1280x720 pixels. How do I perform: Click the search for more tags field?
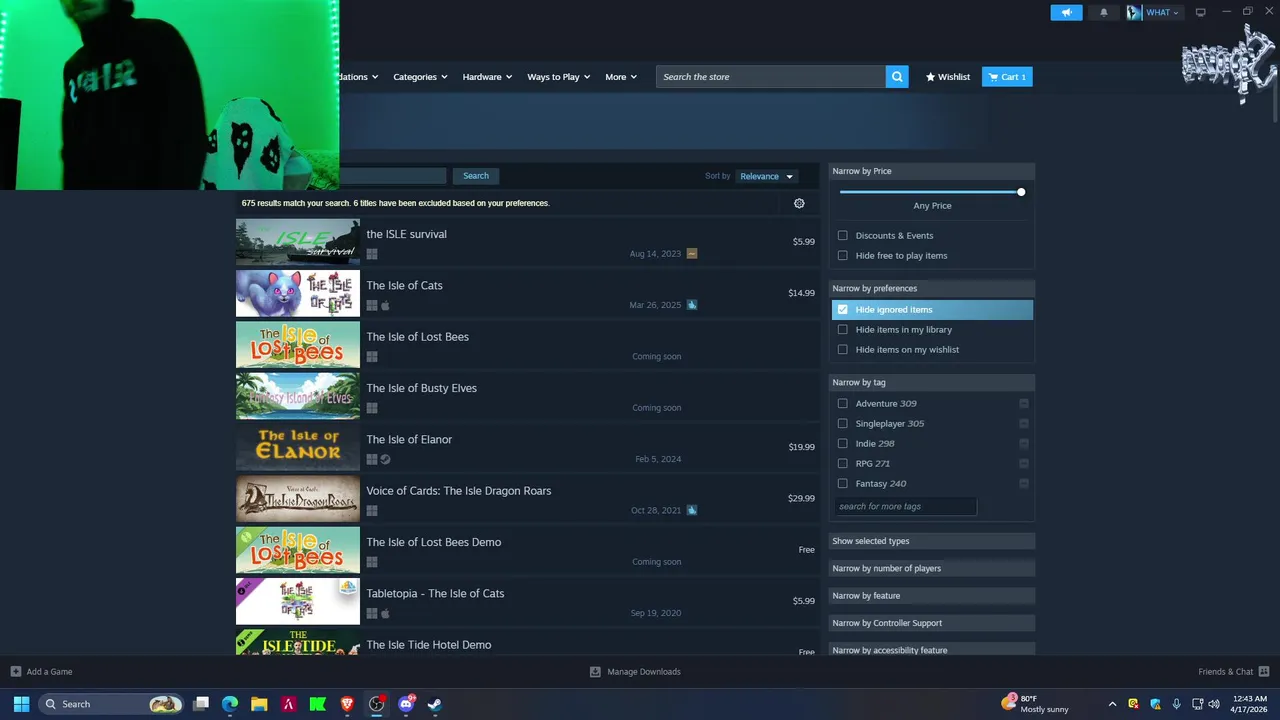[905, 507]
